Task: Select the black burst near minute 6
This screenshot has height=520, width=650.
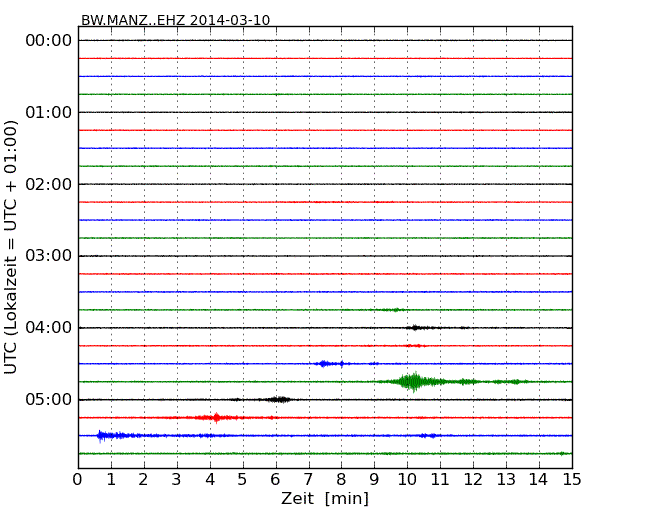Action: tap(279, 399)
